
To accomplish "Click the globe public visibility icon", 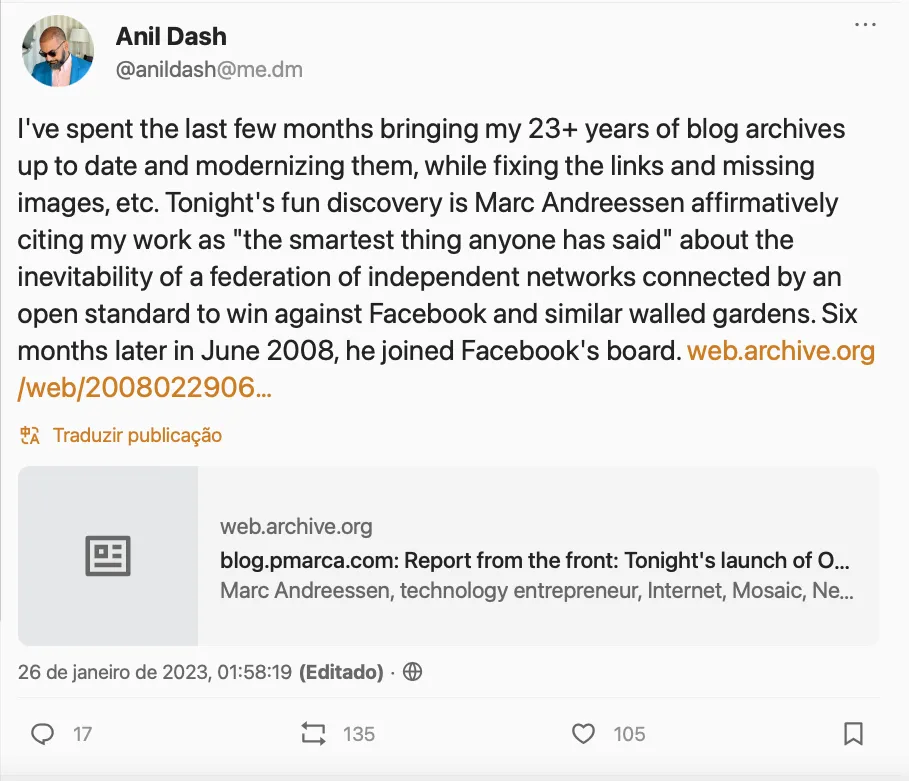I will tap(412, 672).
